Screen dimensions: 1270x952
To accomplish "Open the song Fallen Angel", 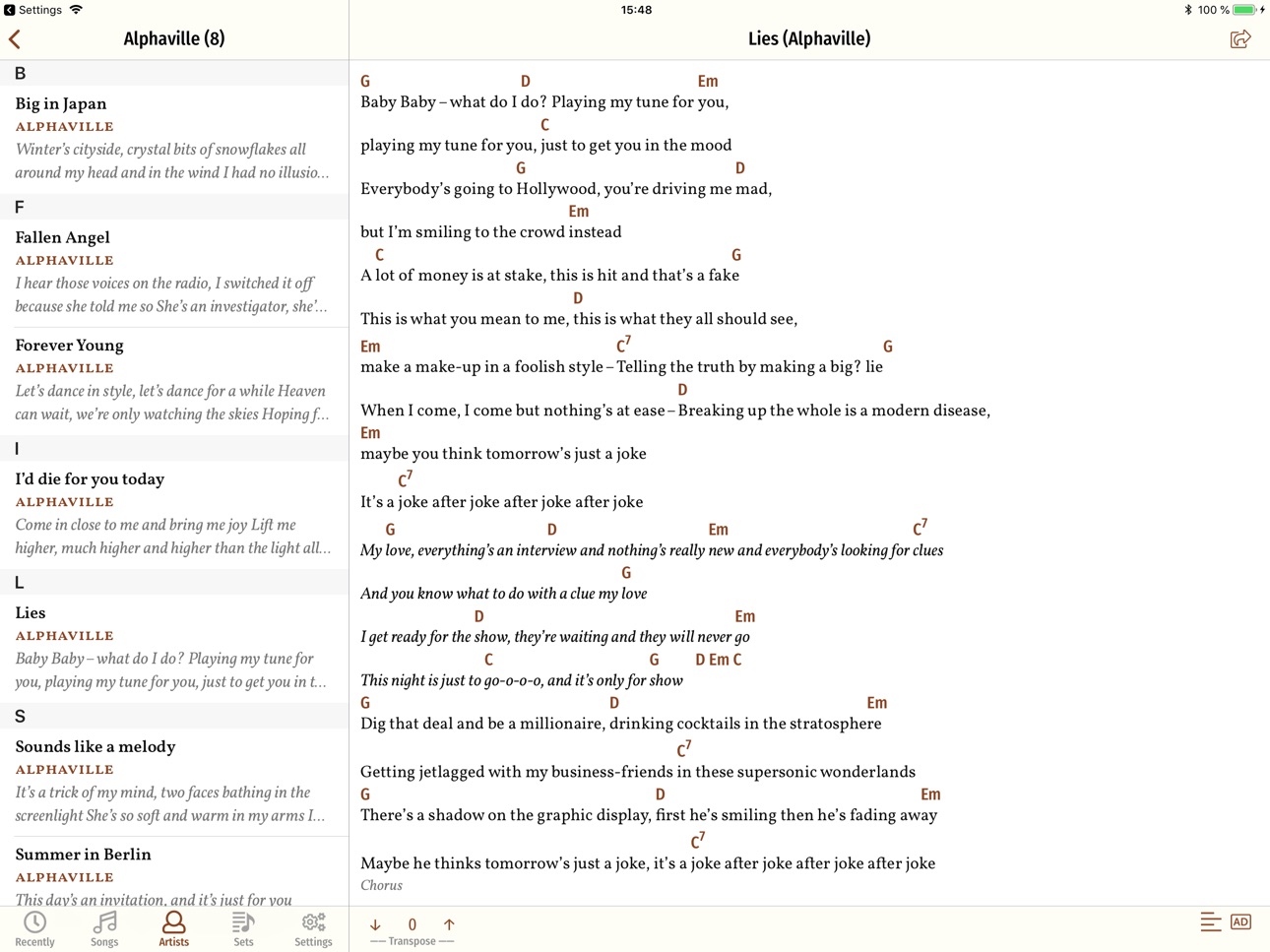I will (x=174, y=273).
